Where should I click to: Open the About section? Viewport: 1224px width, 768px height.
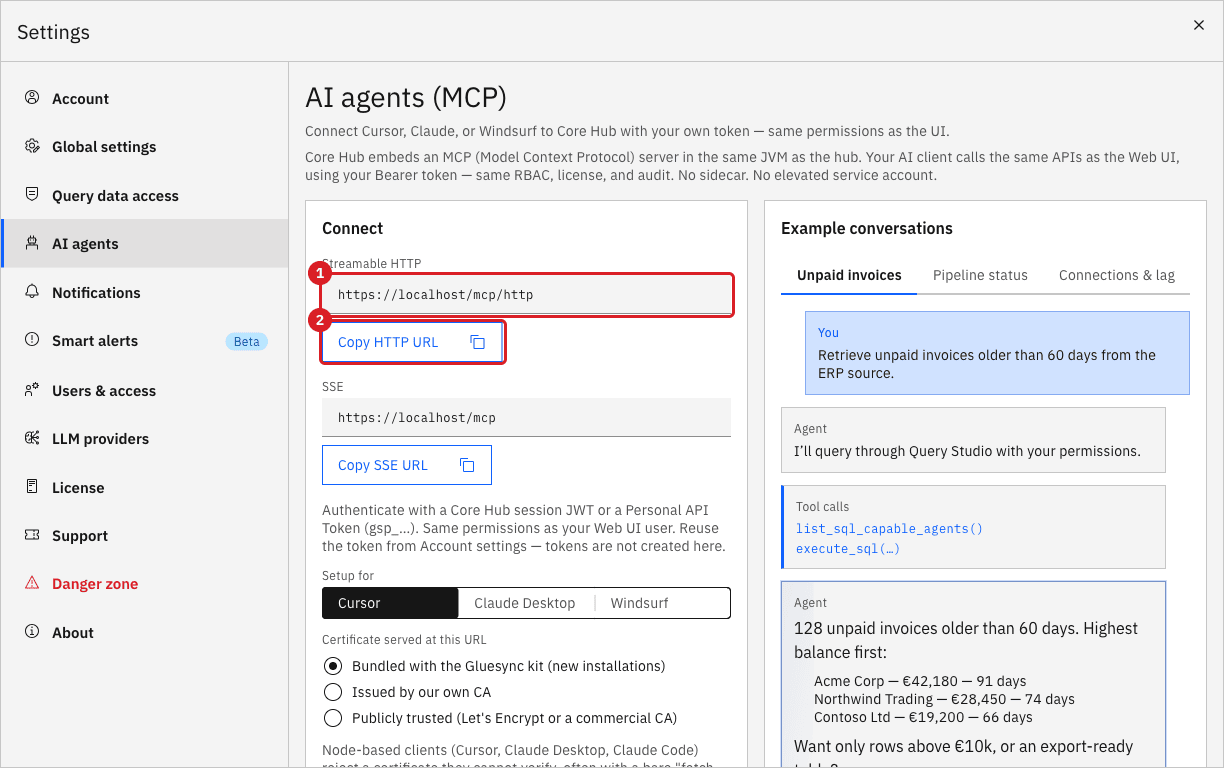[145, 632]
